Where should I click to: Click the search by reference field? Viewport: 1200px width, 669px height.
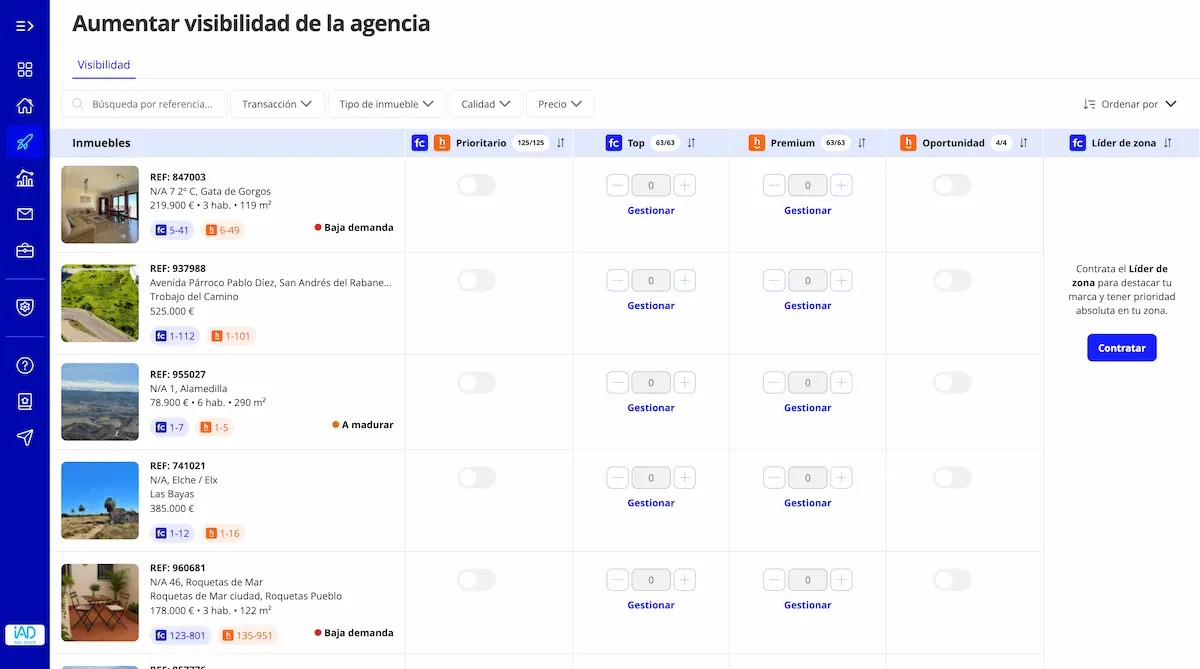pyautogui.click(x=144, y=104)
